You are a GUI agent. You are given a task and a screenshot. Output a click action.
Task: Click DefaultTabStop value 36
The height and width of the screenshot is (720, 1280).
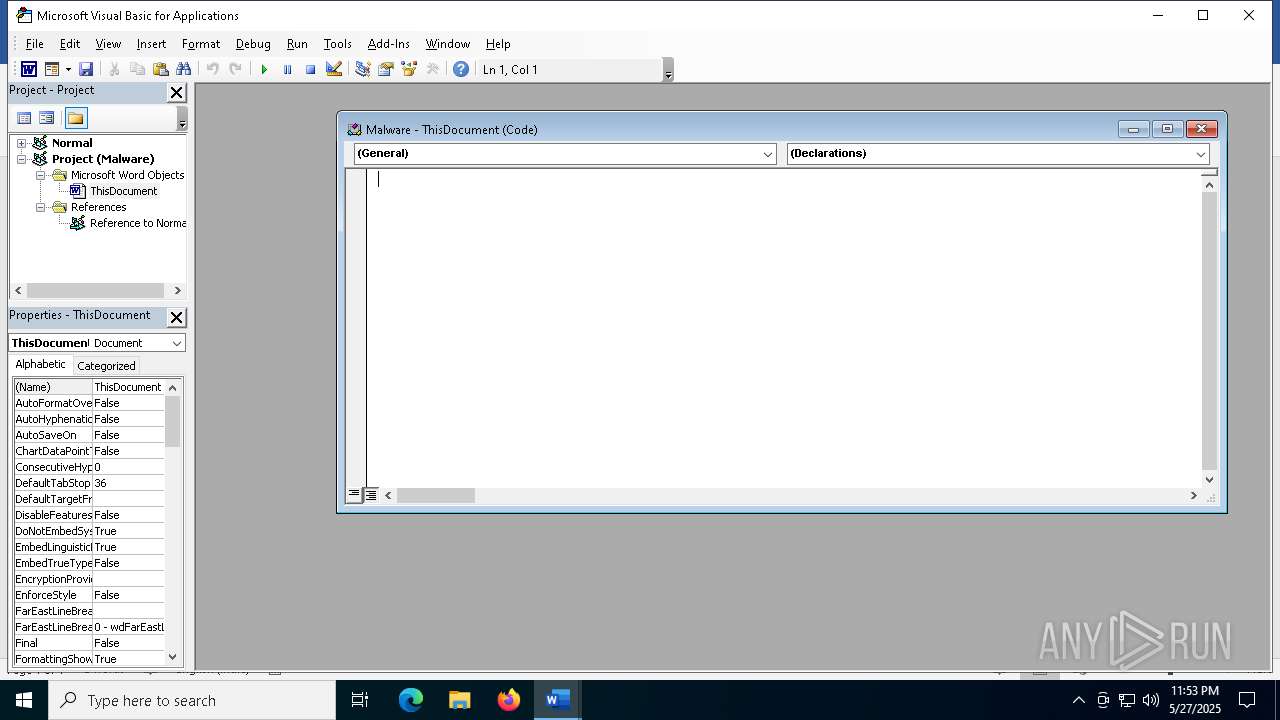tap(128, 483)
